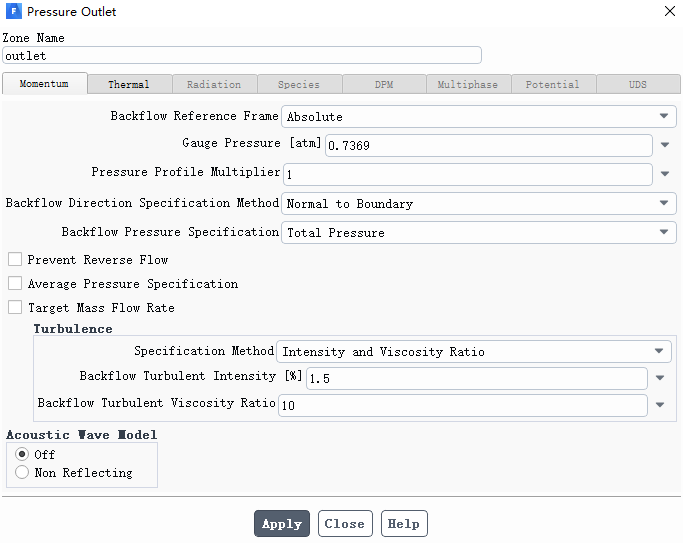Image resolution: width=683 pixels, height=543 pixels.
Task: Open Help for Pressure Outlet
Action: [403, 524]
